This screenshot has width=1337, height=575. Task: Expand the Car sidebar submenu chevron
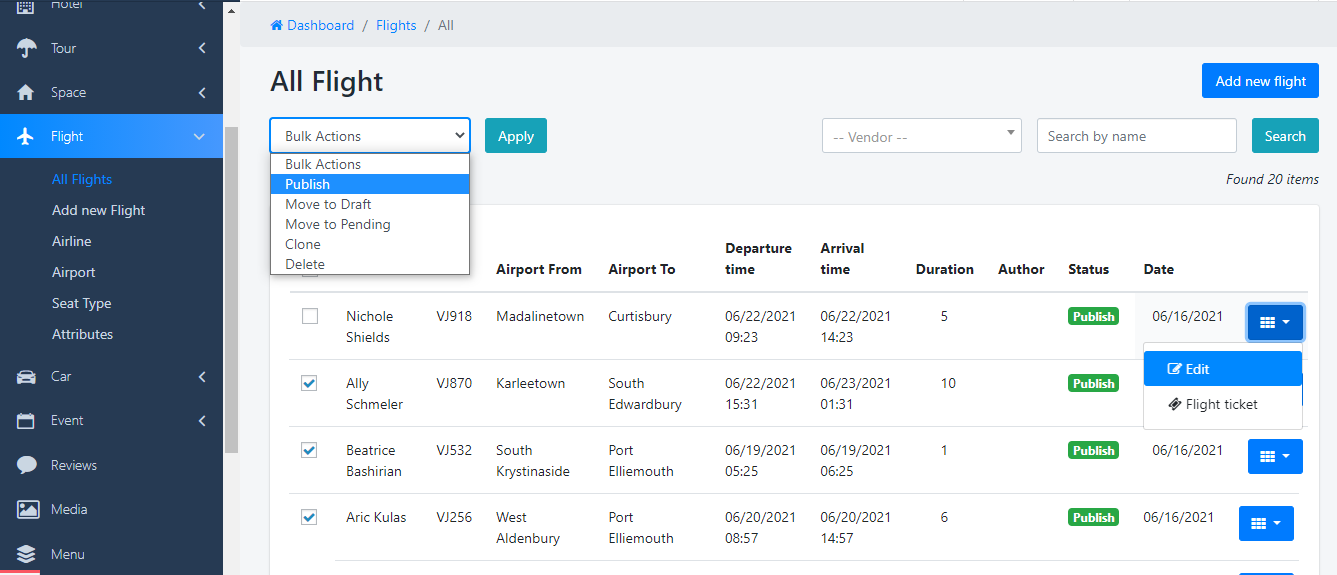tap(202, 376)
